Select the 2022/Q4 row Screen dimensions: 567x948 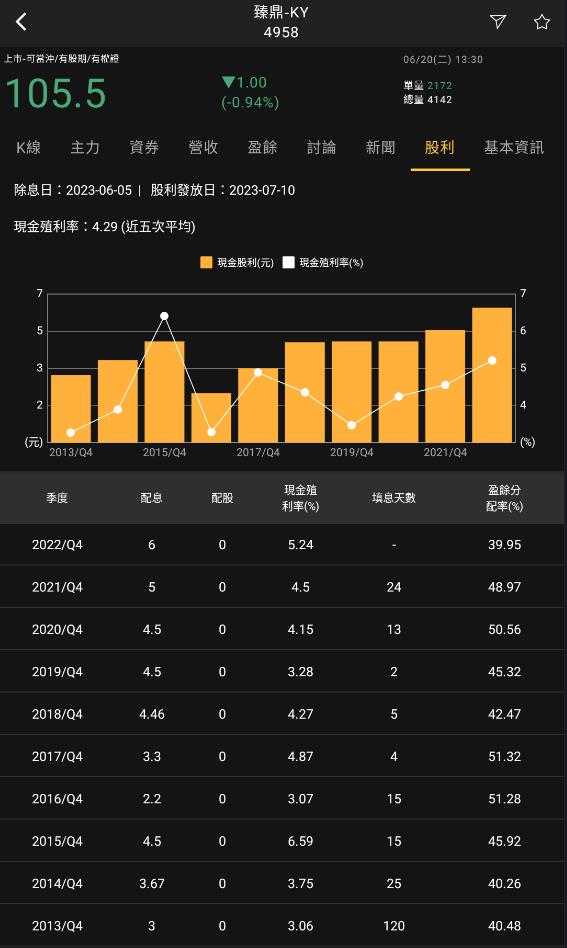tap(284, 545)
